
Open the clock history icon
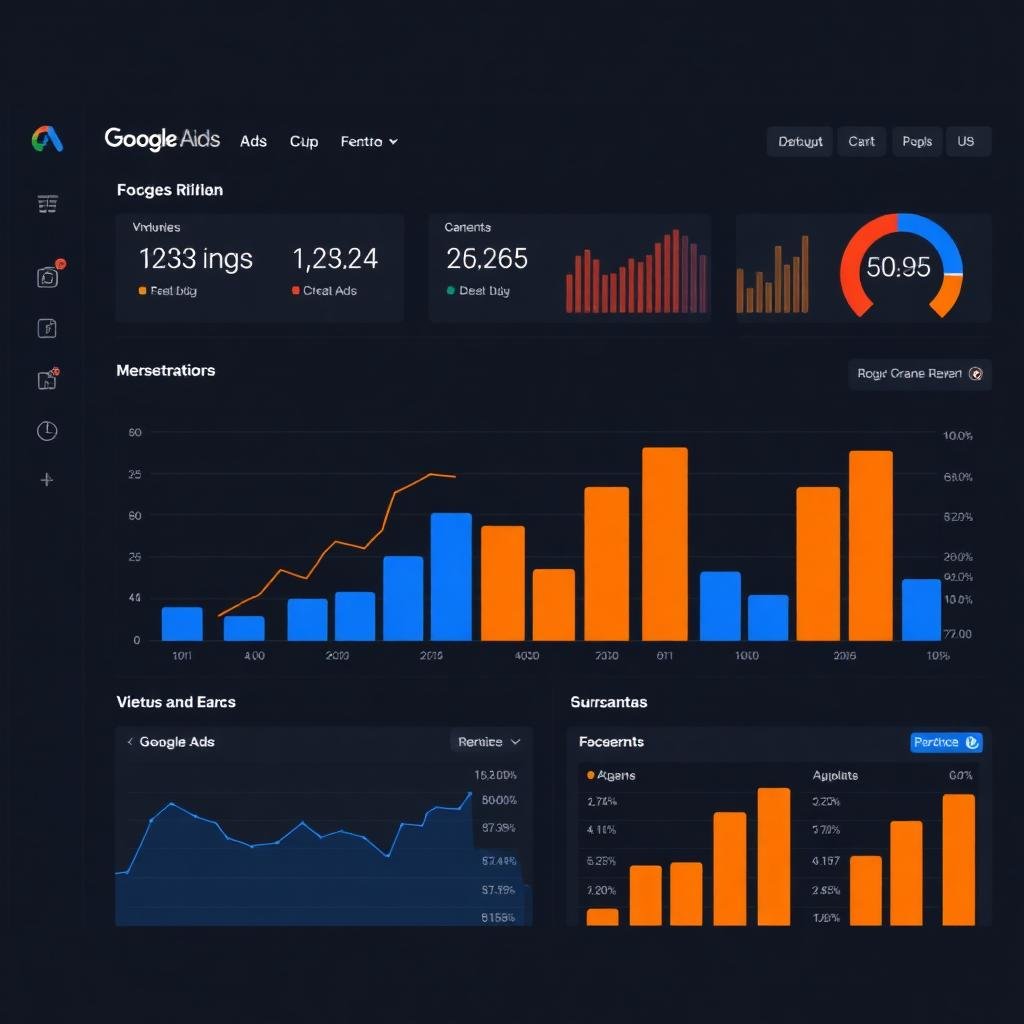[47, 430]
